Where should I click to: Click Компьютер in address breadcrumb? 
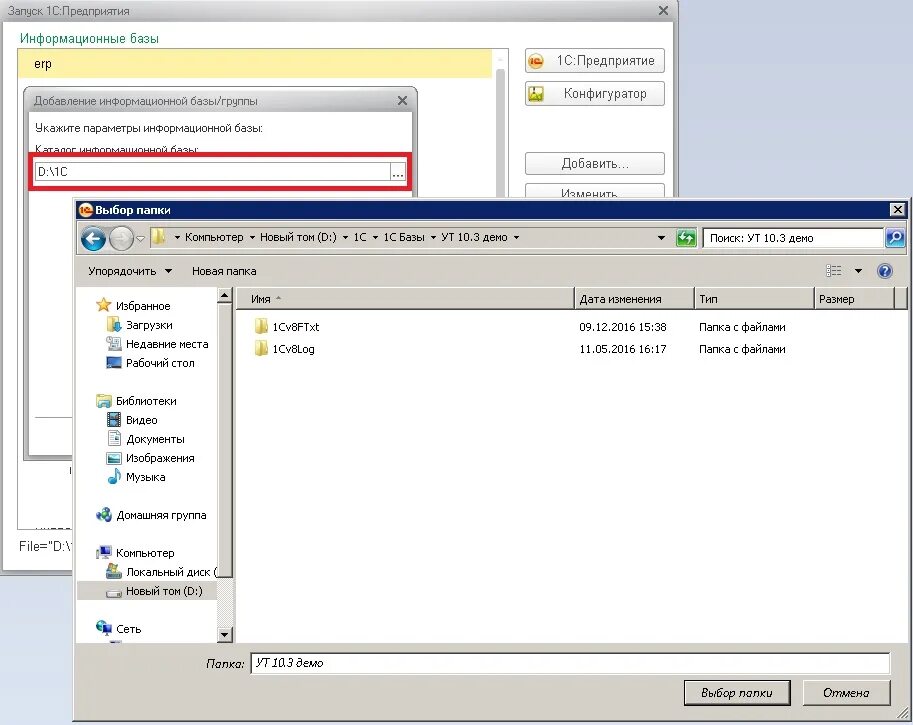click(x=214, y=238)
